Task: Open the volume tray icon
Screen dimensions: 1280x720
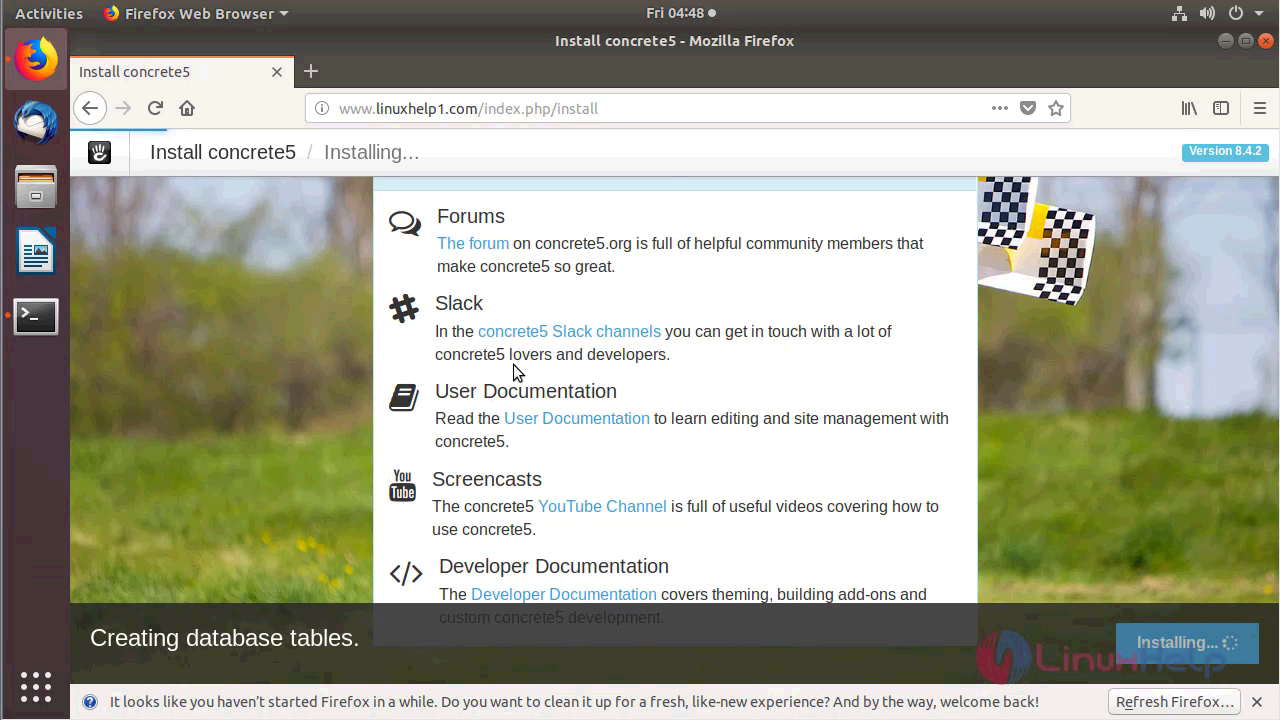Action: [1207, 13]
